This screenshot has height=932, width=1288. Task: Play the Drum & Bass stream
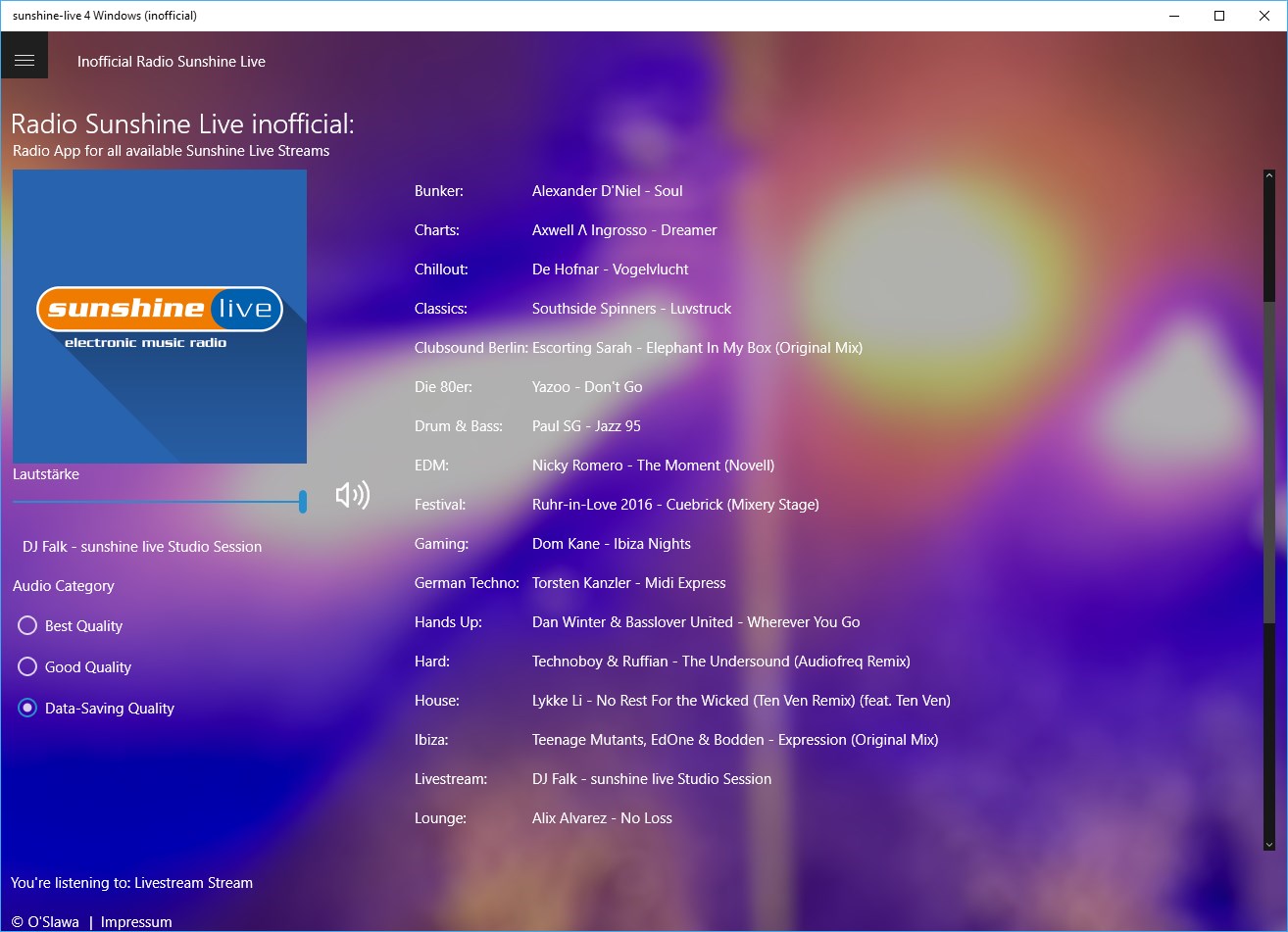click(x=459, y=426)
